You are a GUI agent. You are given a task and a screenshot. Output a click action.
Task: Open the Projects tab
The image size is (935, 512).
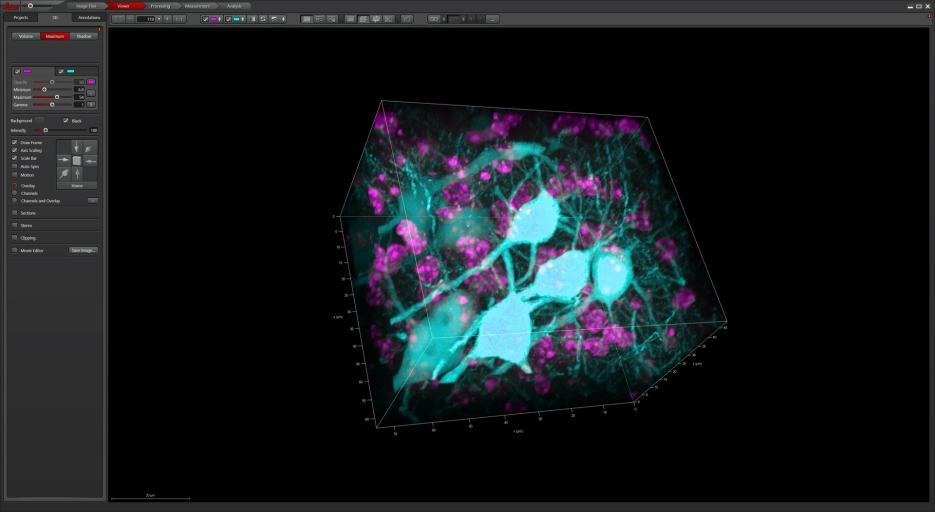[21, 18]
